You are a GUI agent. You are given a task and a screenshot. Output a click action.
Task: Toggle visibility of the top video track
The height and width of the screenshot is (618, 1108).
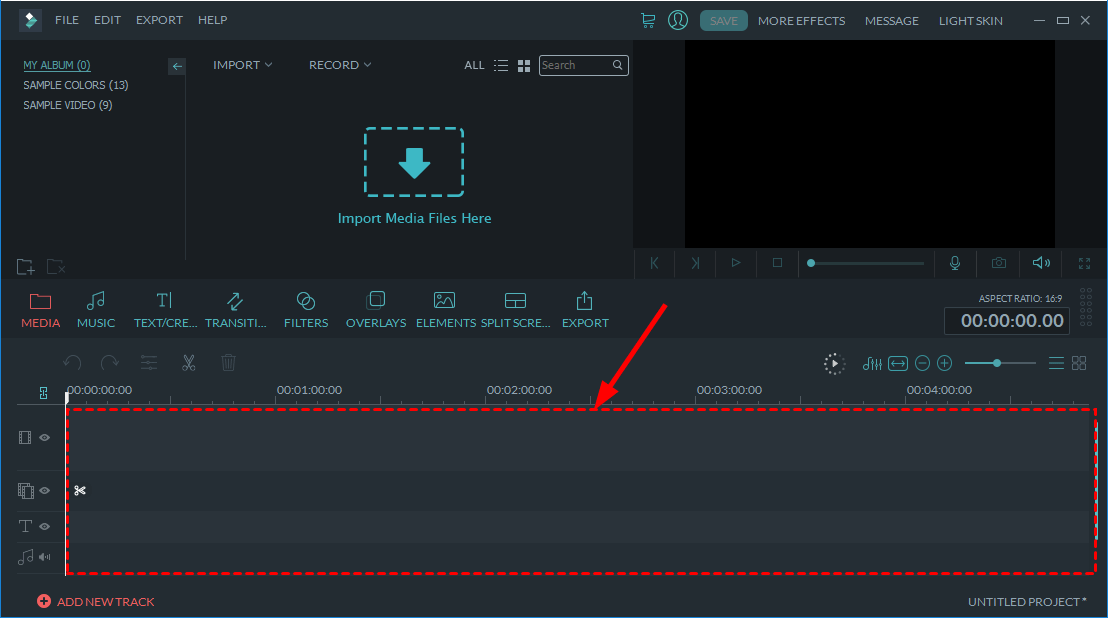(43, 437)
